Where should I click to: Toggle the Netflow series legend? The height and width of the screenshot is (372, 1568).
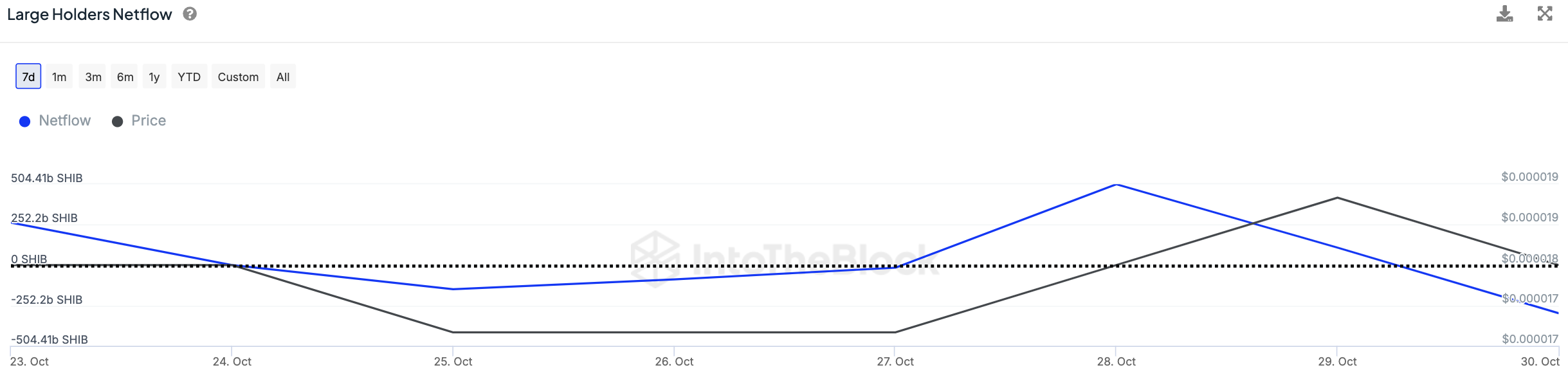pyautogui.click(x=64, y=121)
